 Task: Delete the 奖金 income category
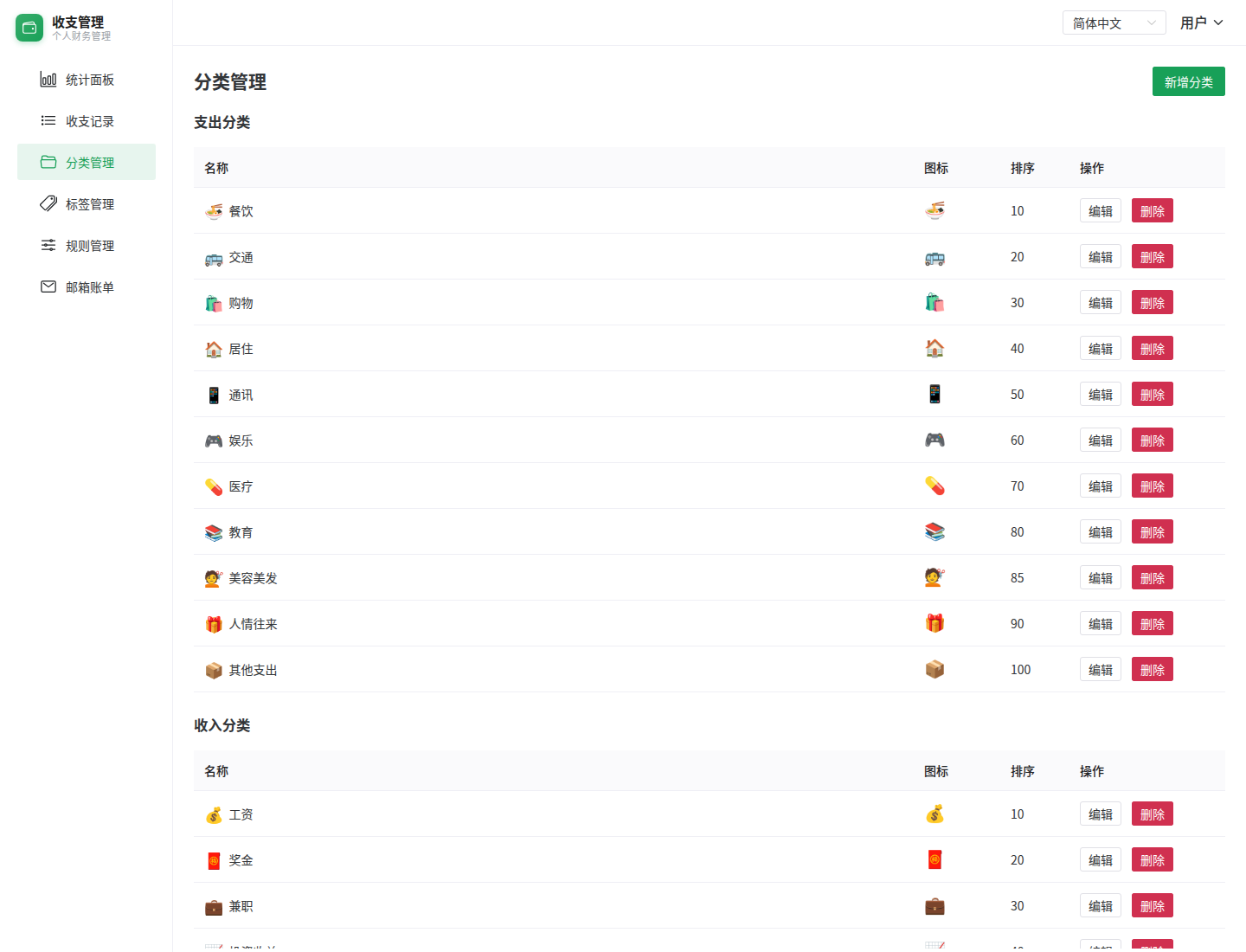pos(1153,859)
